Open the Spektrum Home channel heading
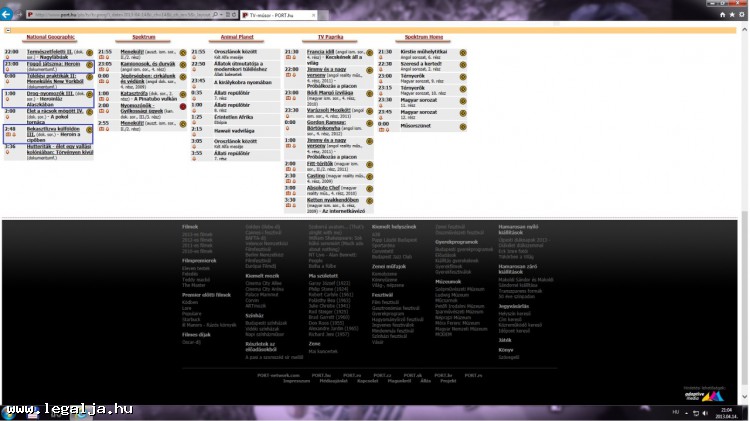750x421 pixels. (423, 37)
